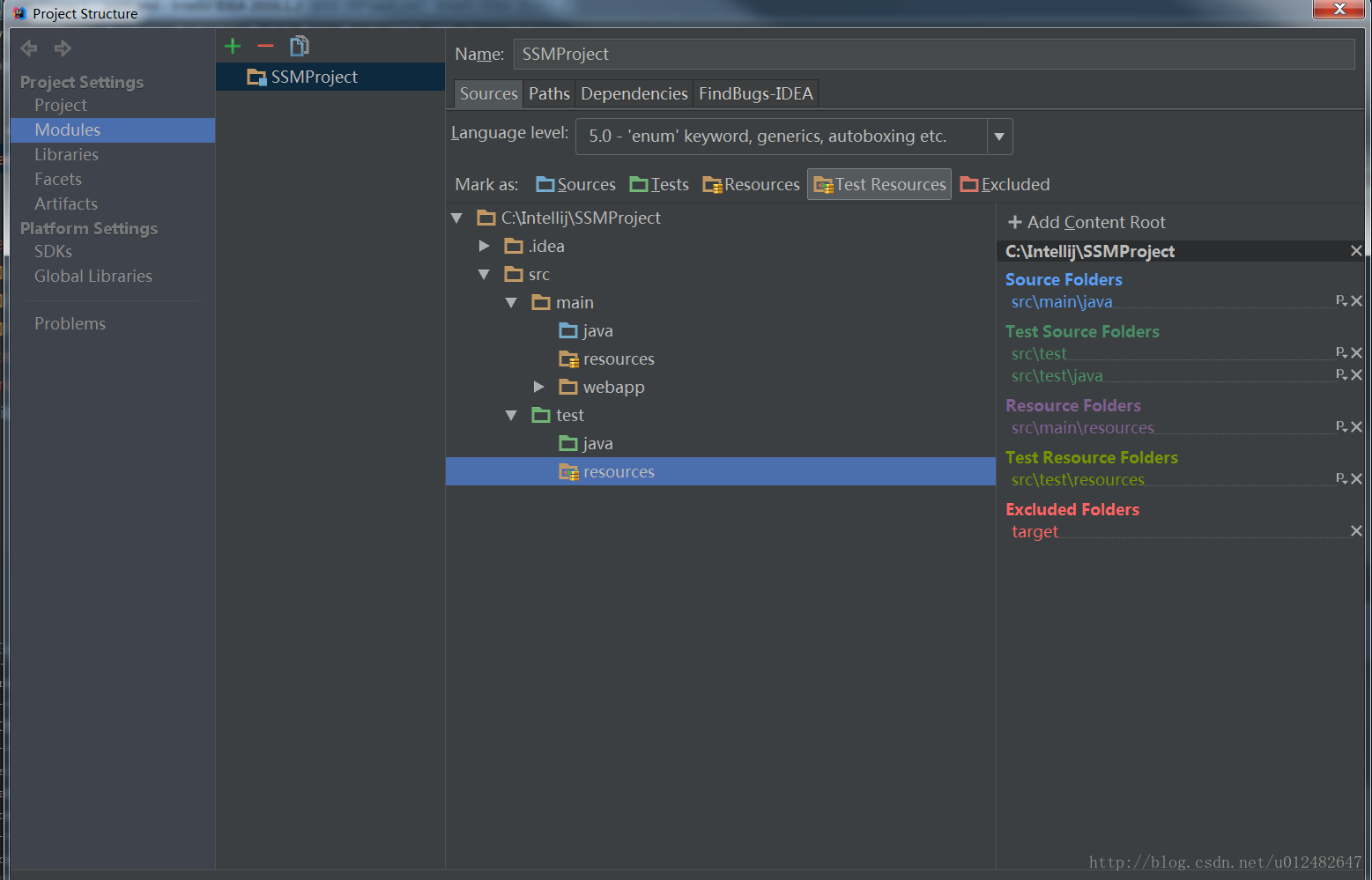Click the excluded target folder link
1372x880 pixels.
pos(1035,531)
